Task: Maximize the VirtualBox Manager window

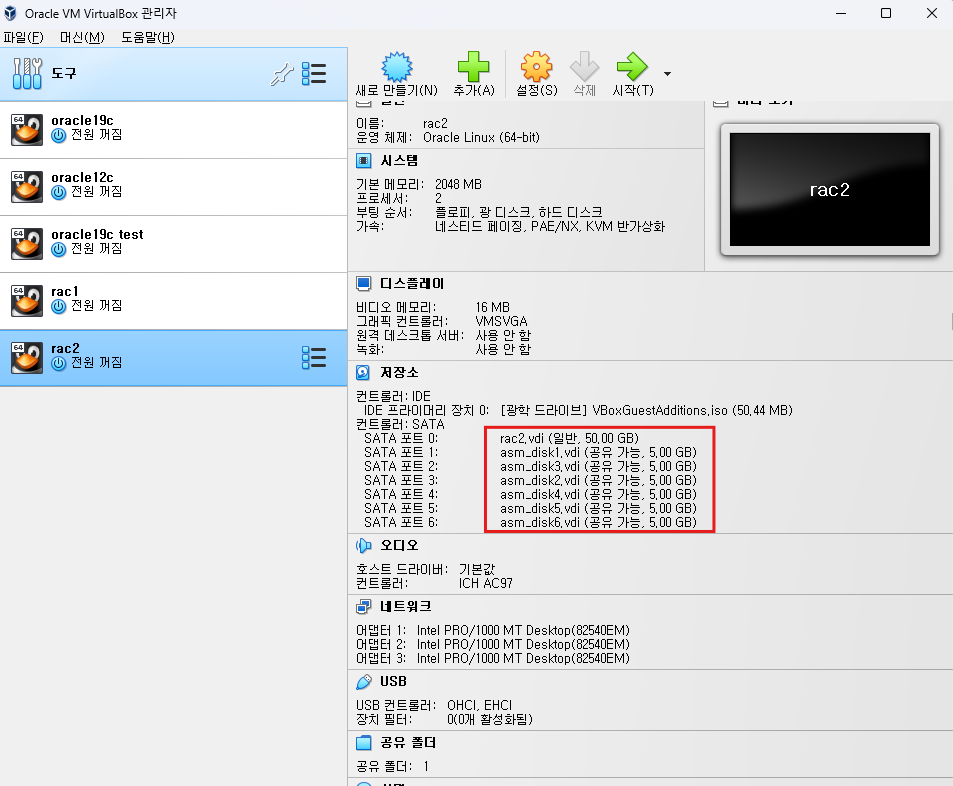Action: click(x=886, y=13)
